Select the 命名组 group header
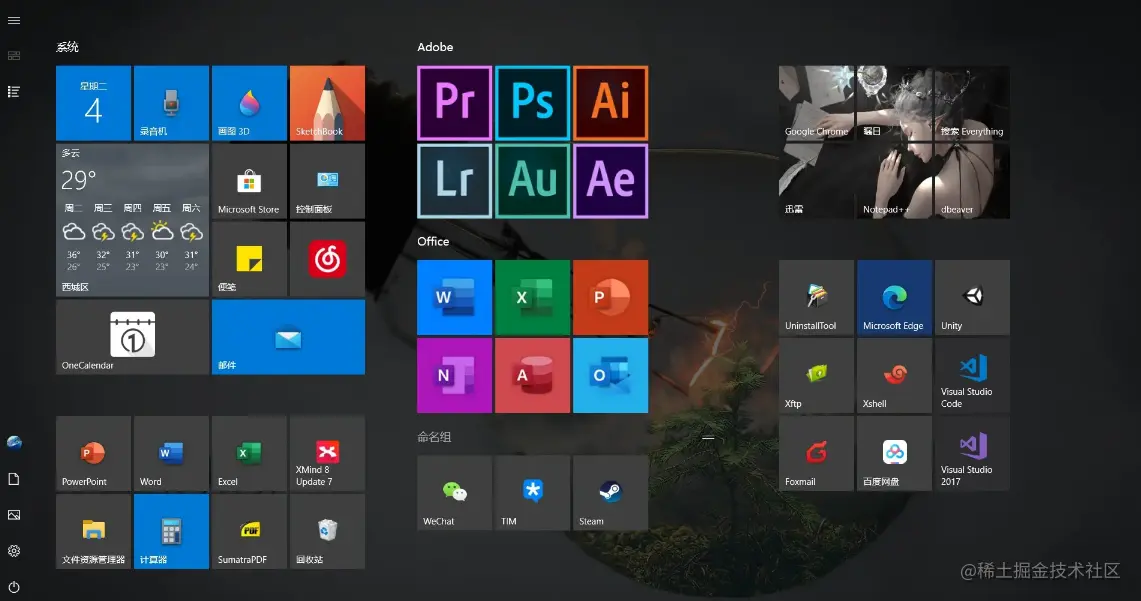This screenshot has height=601, width=1141. 434,437
